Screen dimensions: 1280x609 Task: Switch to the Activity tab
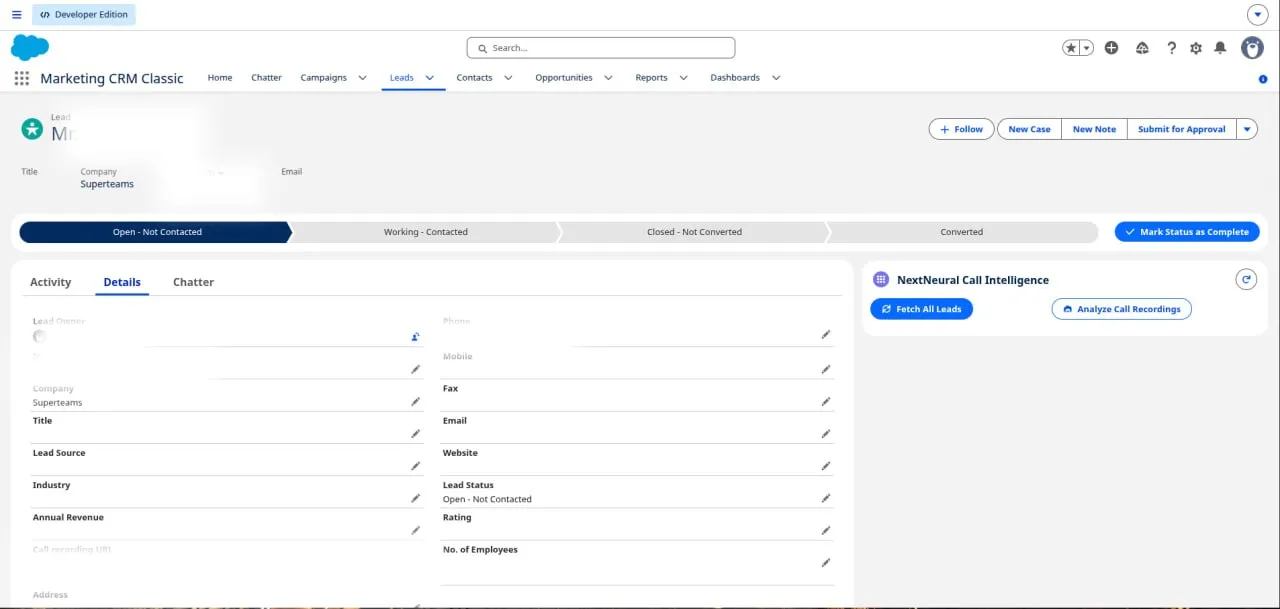pos(50,282)
